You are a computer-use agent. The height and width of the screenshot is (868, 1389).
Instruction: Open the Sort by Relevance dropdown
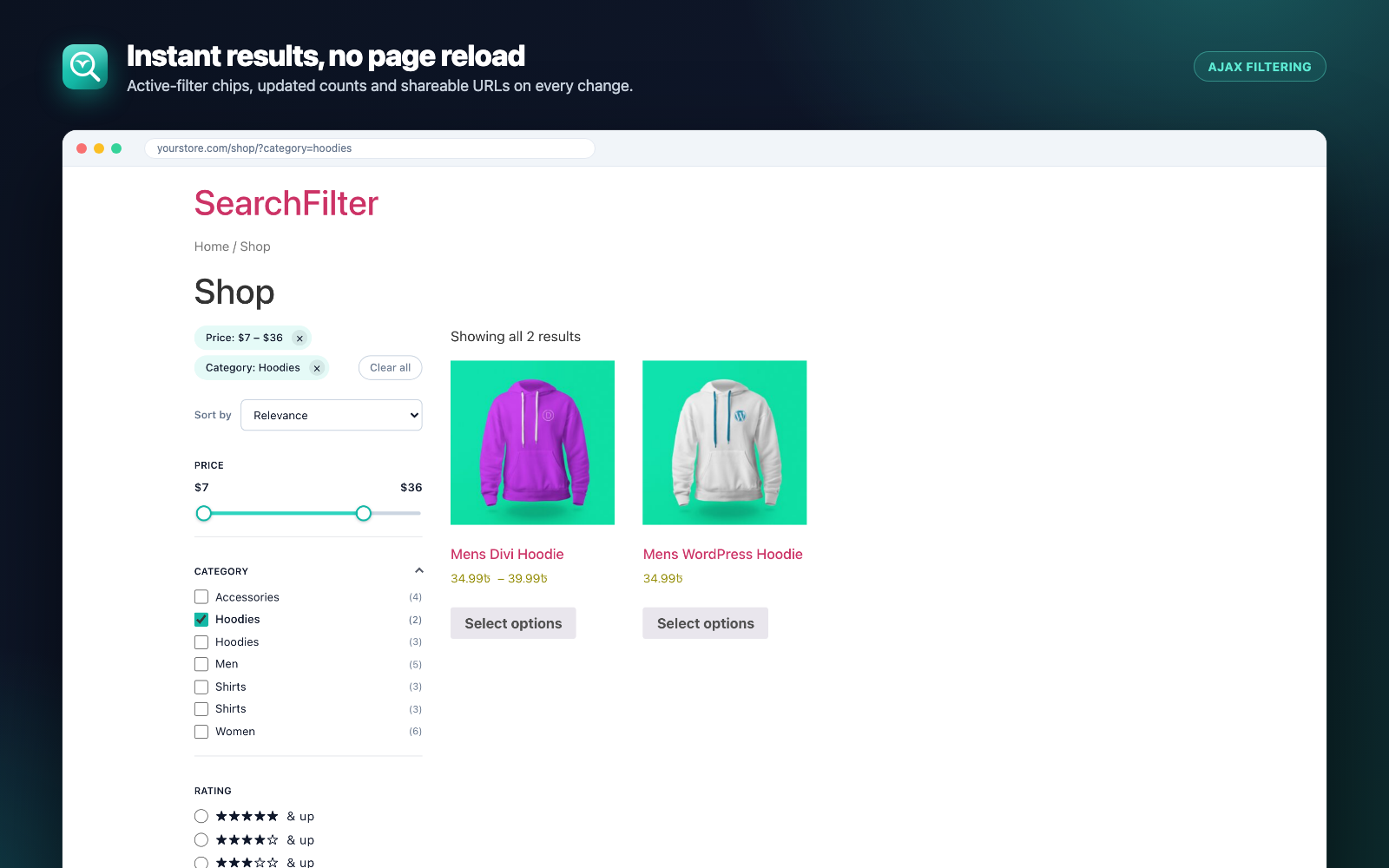point(332,415)
